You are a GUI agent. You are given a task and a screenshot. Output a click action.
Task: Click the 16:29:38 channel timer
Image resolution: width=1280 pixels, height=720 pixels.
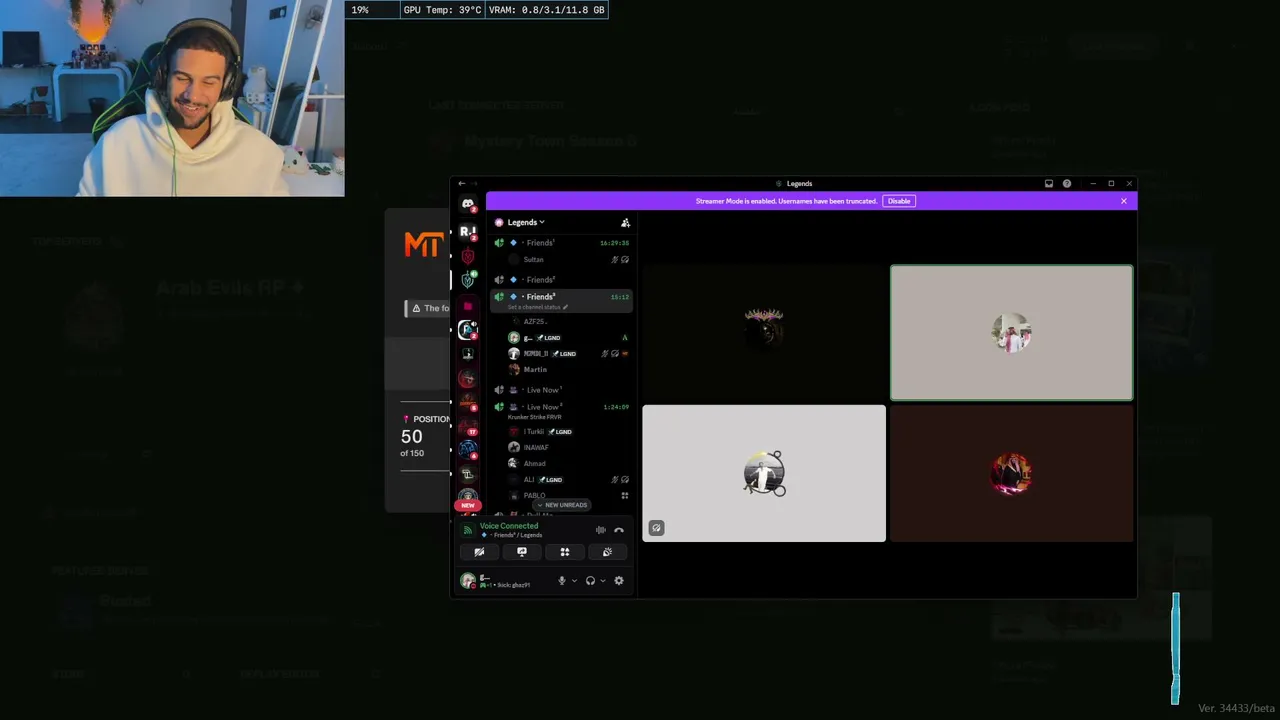pos(614,243)
